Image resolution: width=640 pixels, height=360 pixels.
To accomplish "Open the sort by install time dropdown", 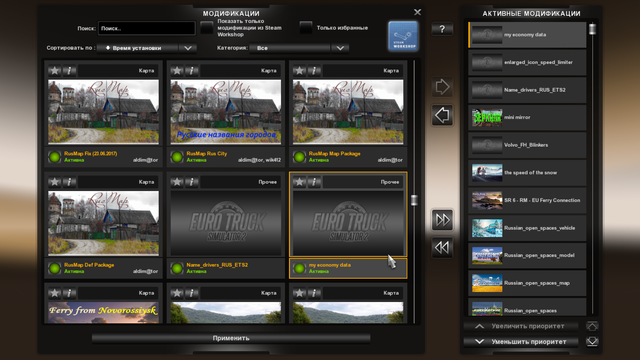I will click(147, 48).
